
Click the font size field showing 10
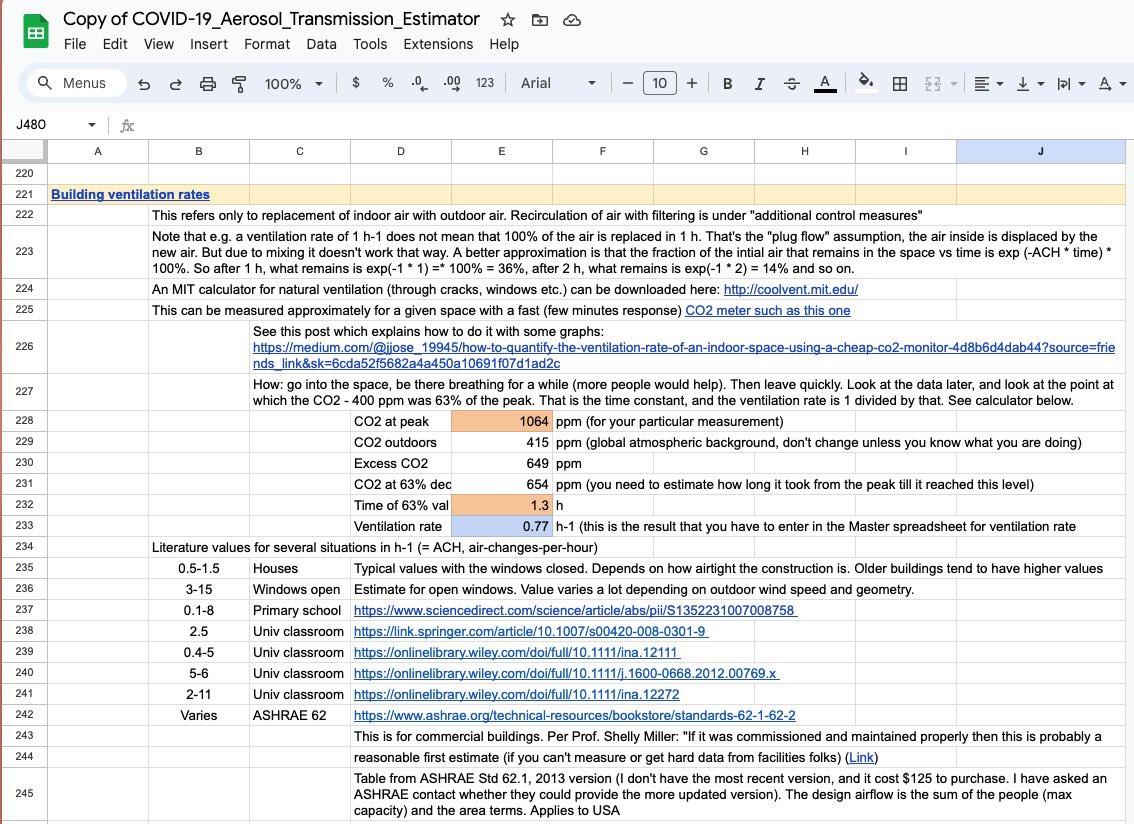660,83
